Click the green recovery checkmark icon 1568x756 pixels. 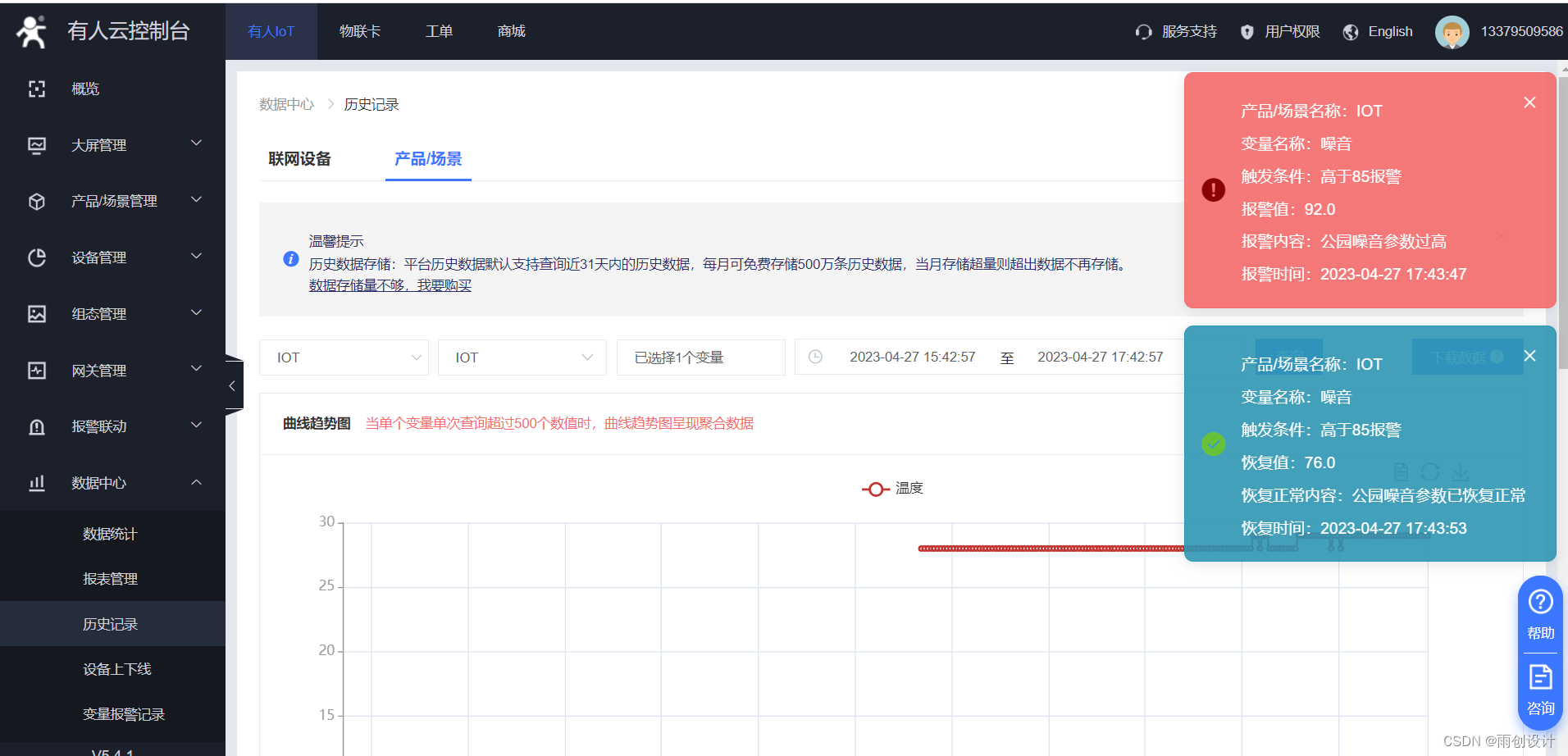(1213, 444)
